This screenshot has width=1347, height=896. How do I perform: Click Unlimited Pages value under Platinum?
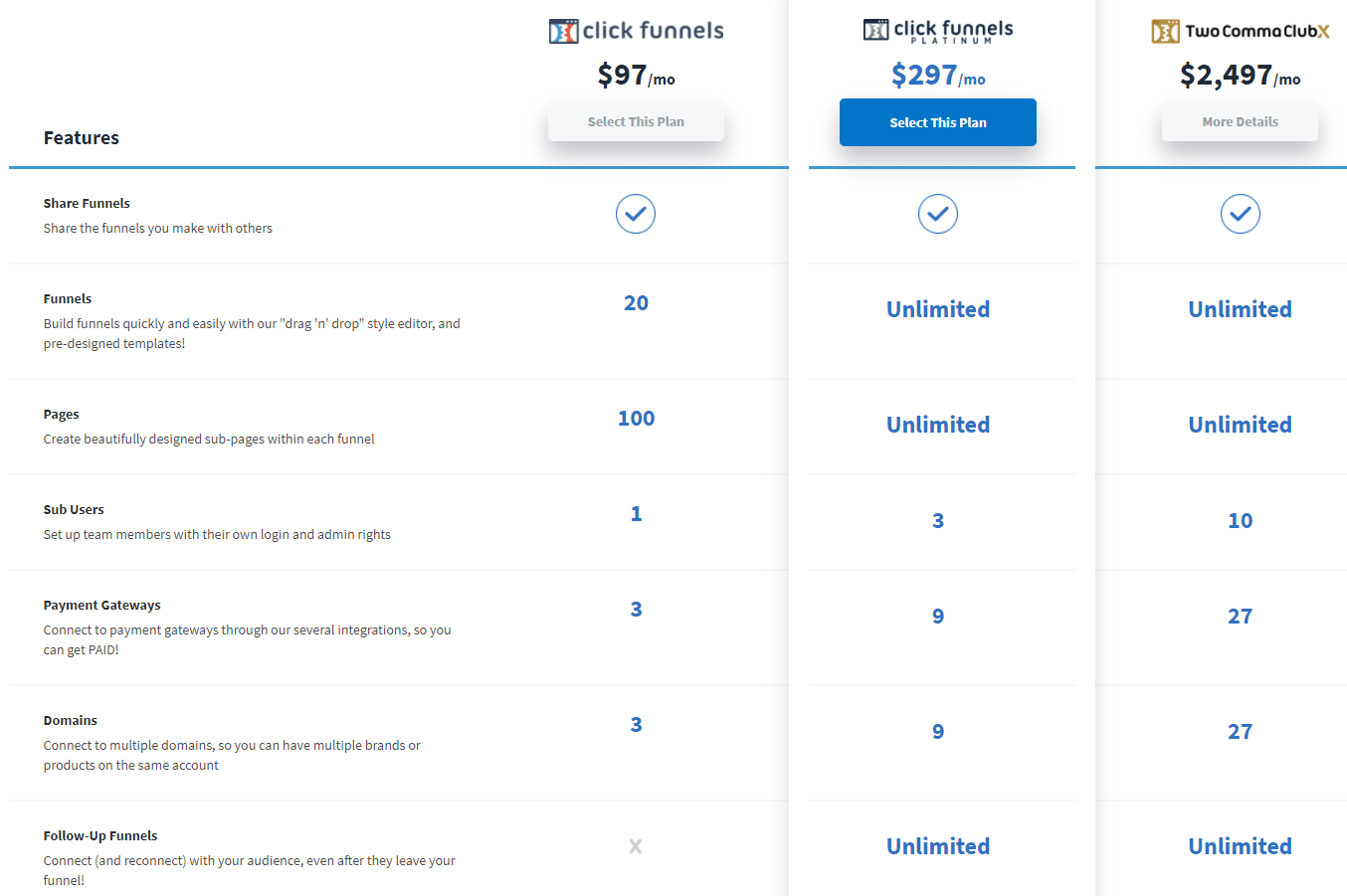[937, 425]
